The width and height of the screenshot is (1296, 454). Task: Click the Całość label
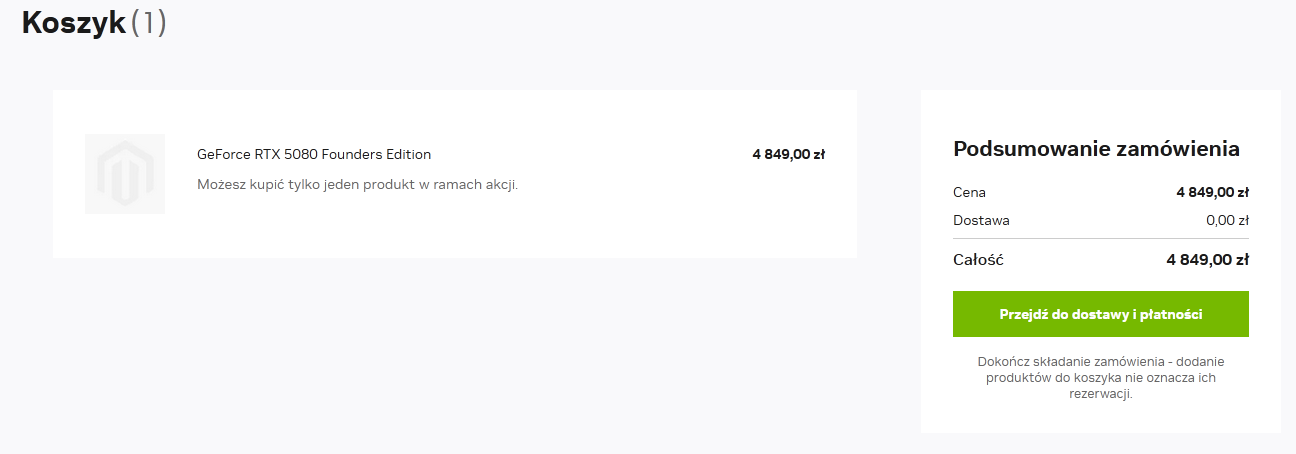[978, 260]
